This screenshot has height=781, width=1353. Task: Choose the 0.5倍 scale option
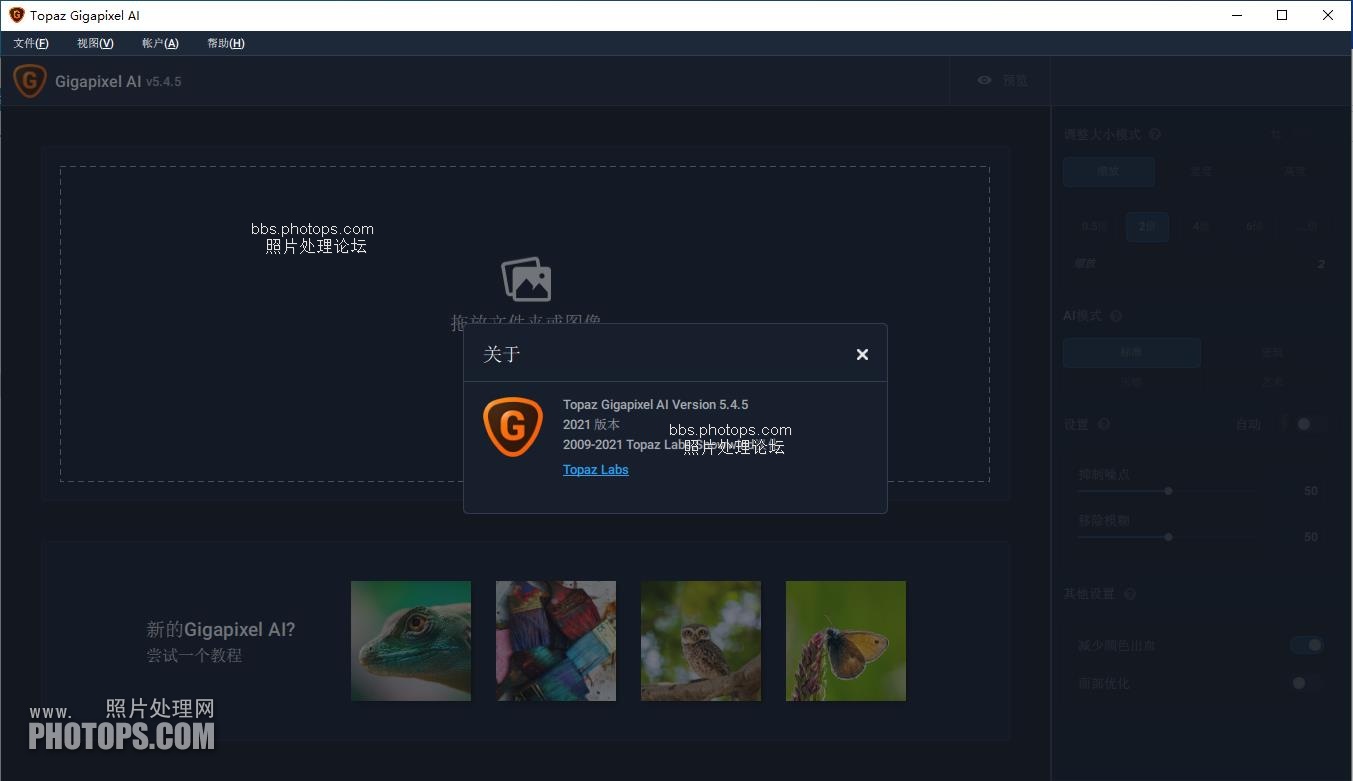coord(1094,227)
